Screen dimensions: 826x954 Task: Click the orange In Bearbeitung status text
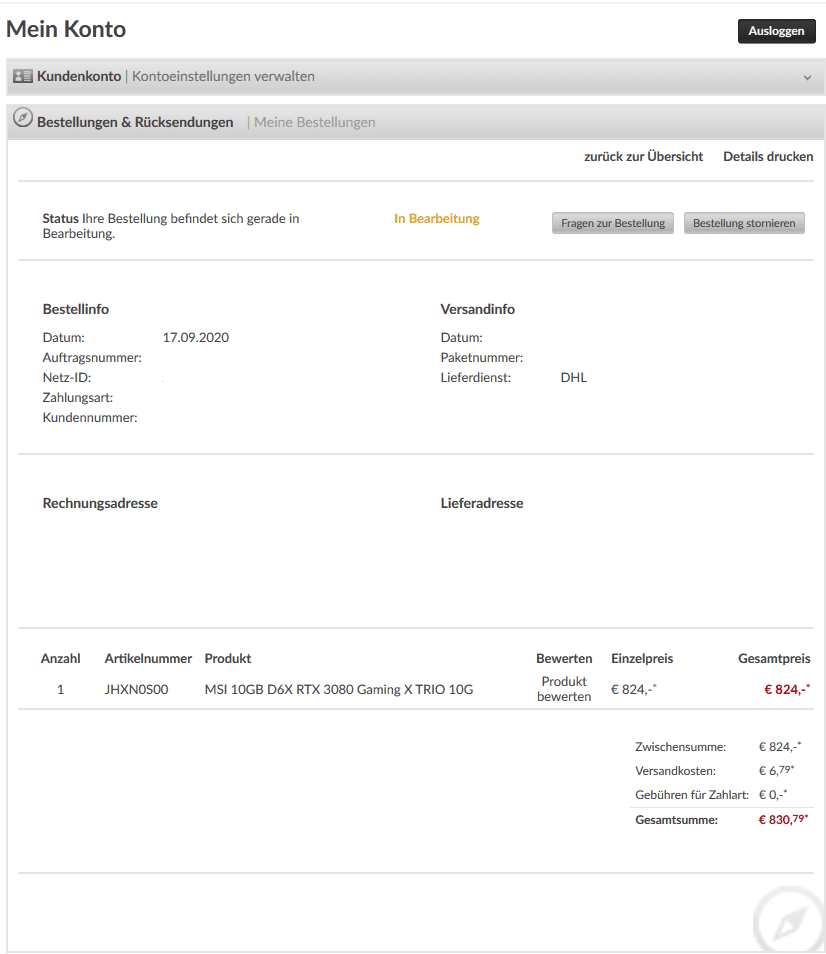pyautogui.click(x=437, y=218)
